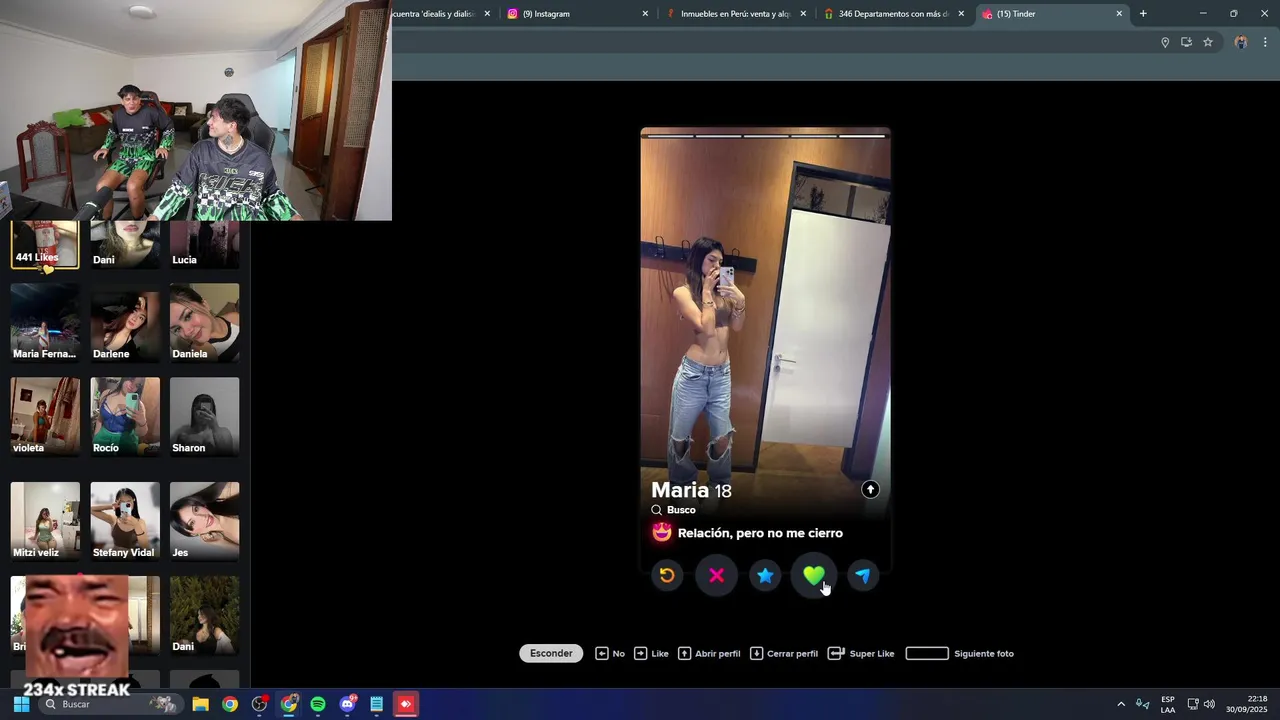Close the 346 Departamentos tab

[x=961, y=14]
